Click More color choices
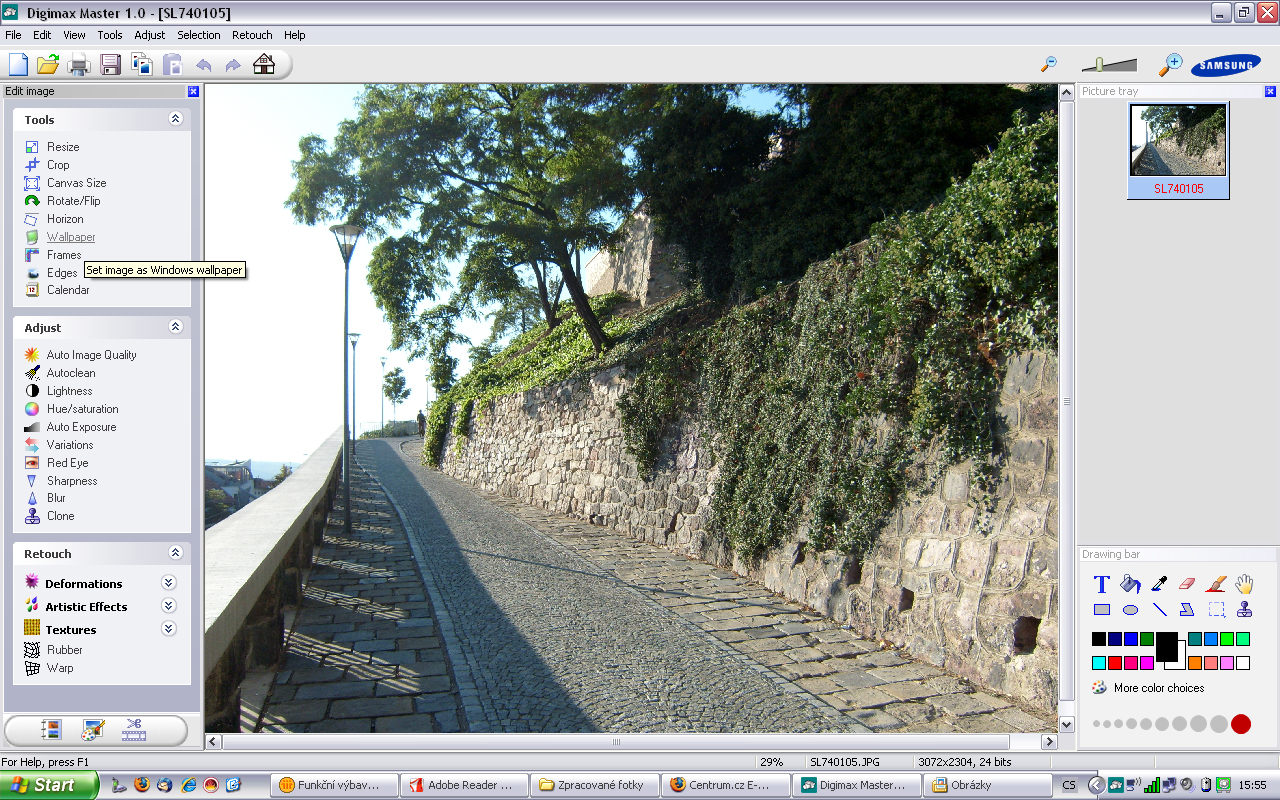Viewport: 1280px width, 800px height. 1158,688
